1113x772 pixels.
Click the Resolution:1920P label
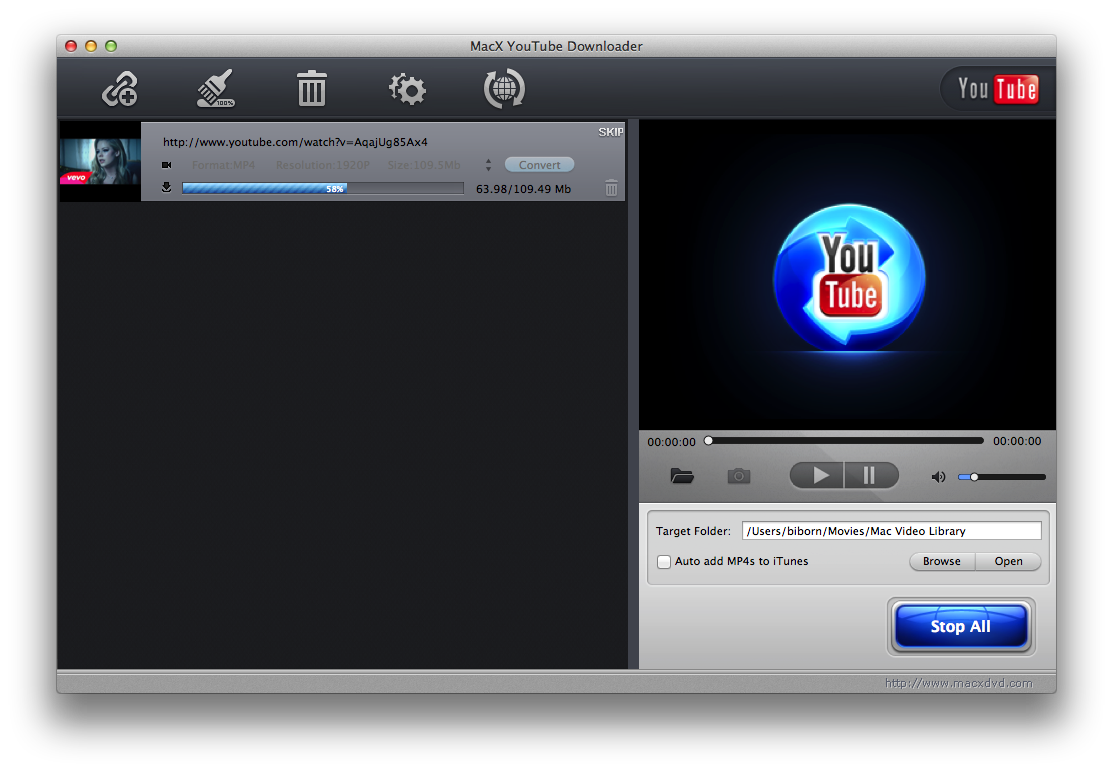tap(323, 165)
